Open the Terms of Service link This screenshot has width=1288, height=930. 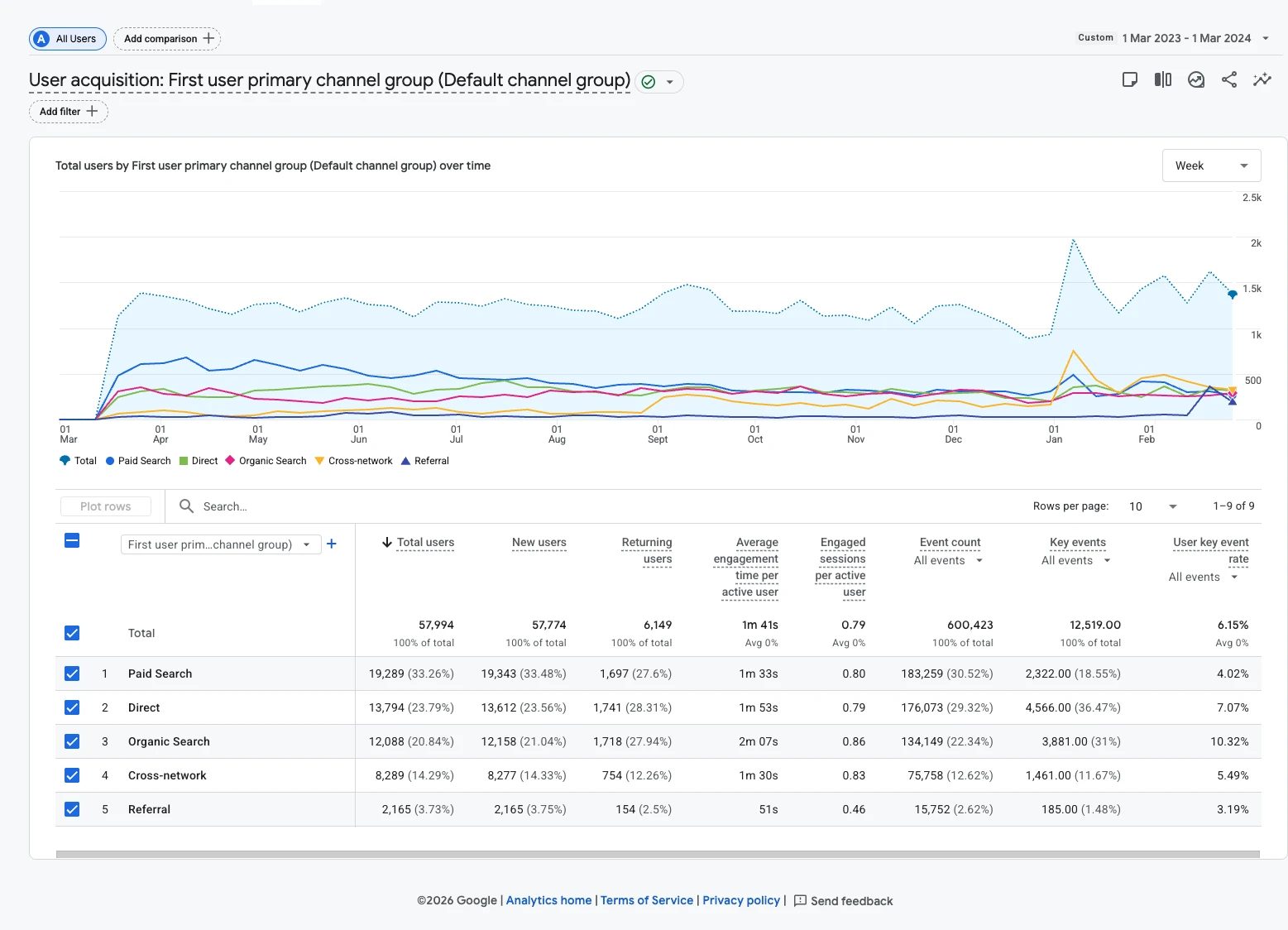[647, 900]
